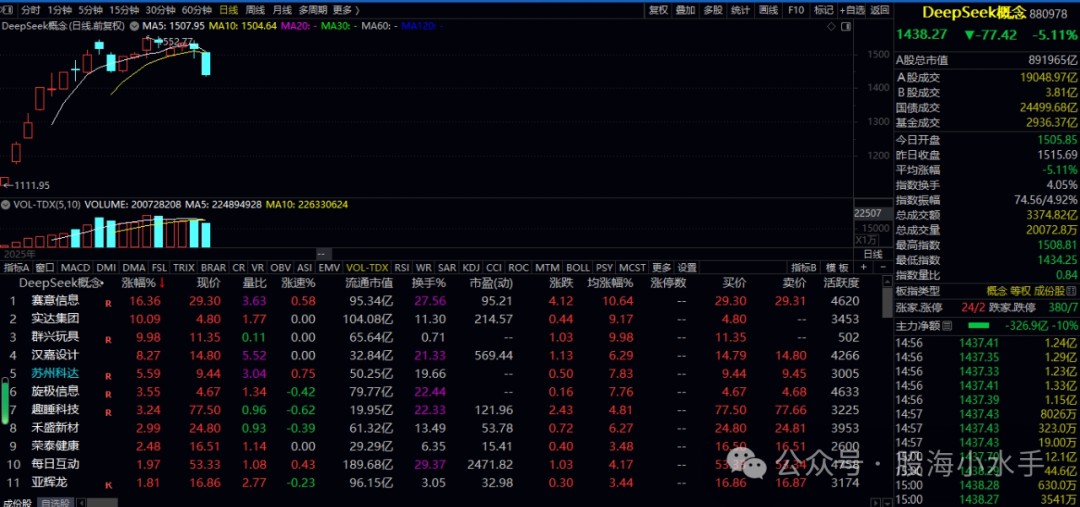This screenshot has width=1080, height=507.
Task: Click the R marker beside 苏州科达
Action: (x=107, y=376)
